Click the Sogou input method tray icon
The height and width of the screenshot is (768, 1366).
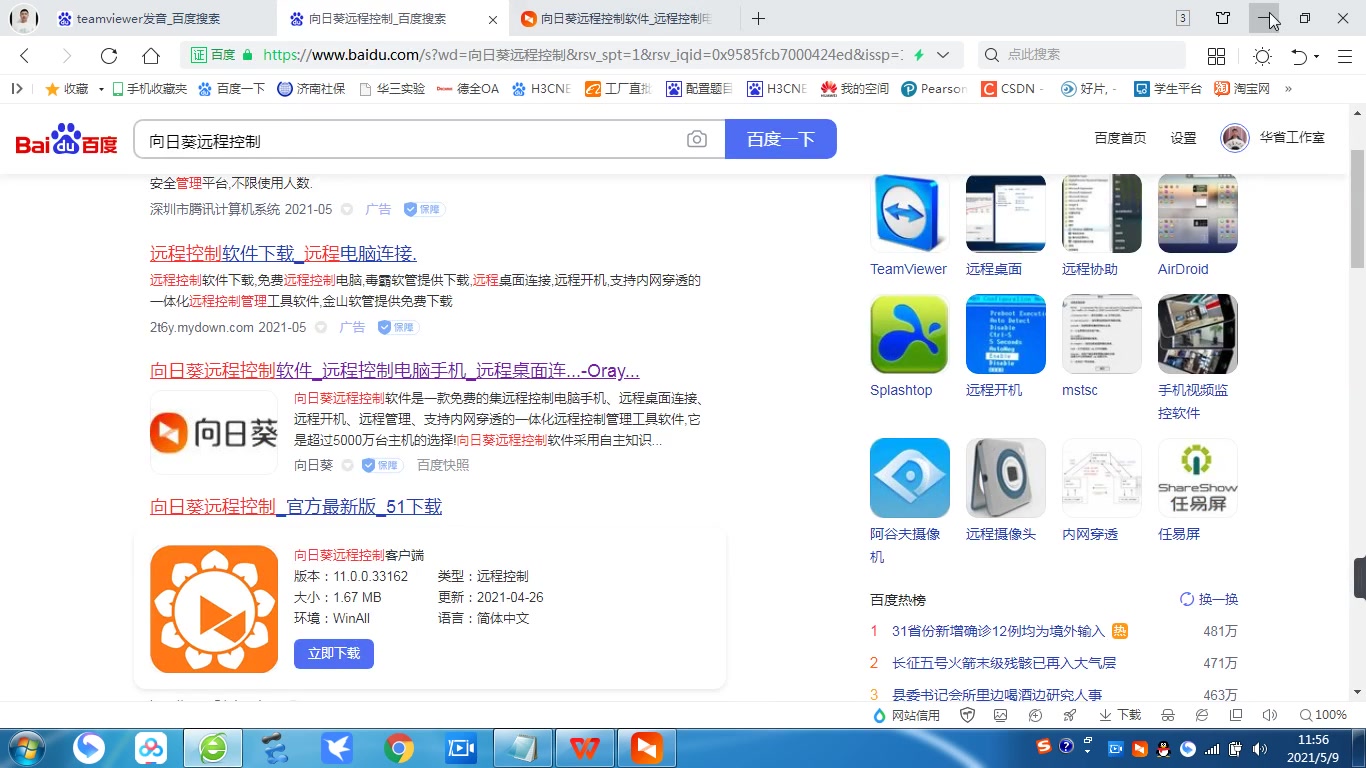(1044, 746)
